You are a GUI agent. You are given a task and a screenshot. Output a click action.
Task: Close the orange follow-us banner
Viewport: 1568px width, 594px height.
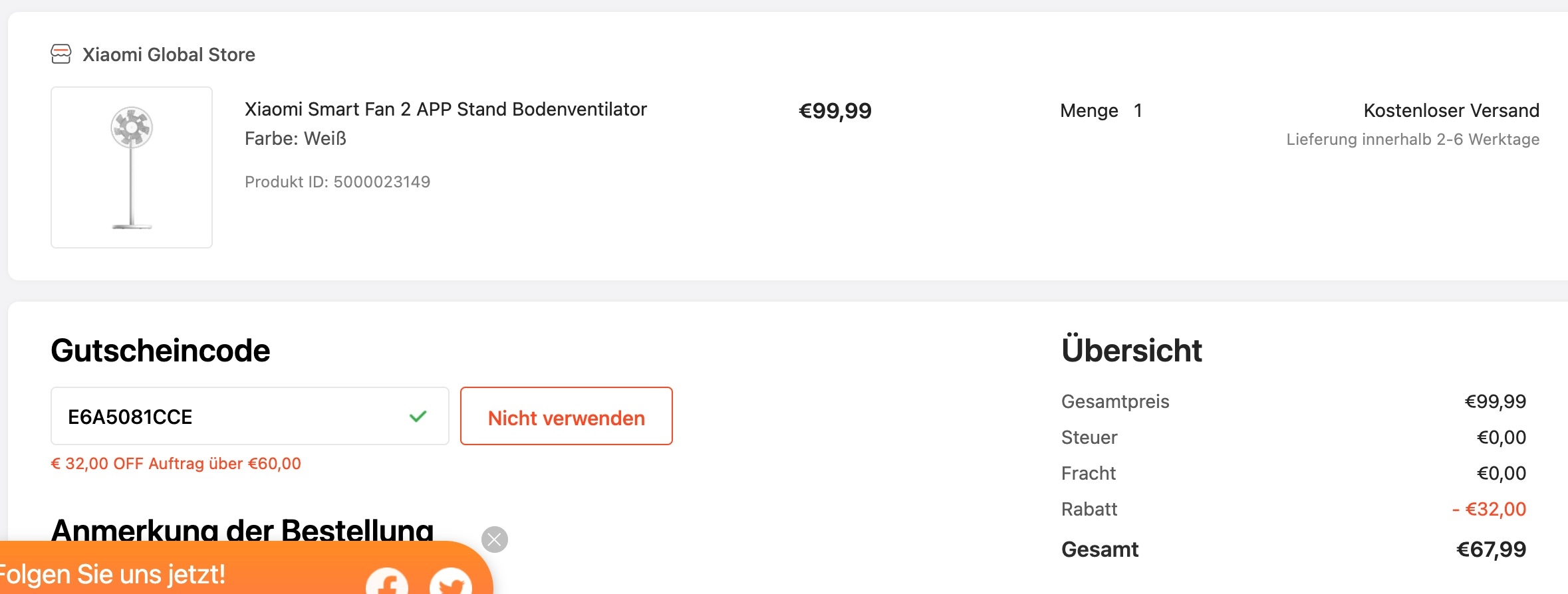pyautogui.click(x=495, y=540)
